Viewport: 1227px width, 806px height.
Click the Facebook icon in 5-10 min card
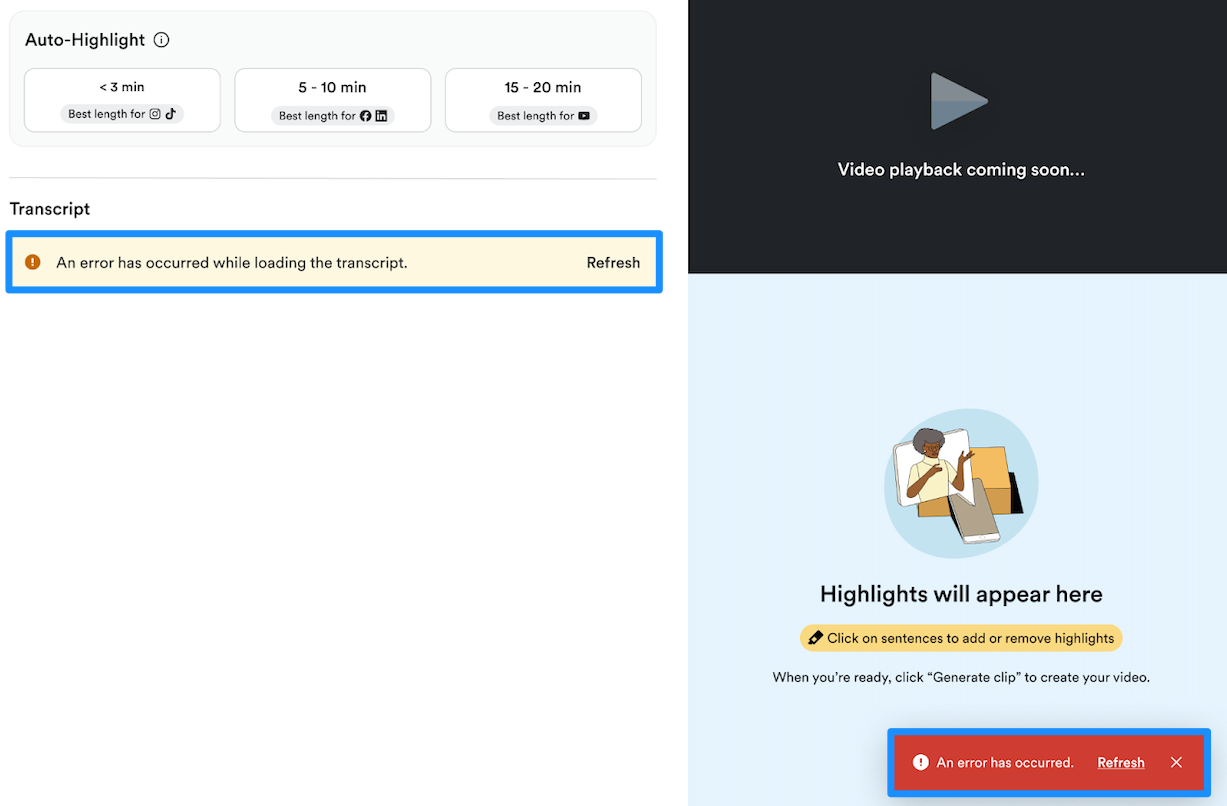365,116
